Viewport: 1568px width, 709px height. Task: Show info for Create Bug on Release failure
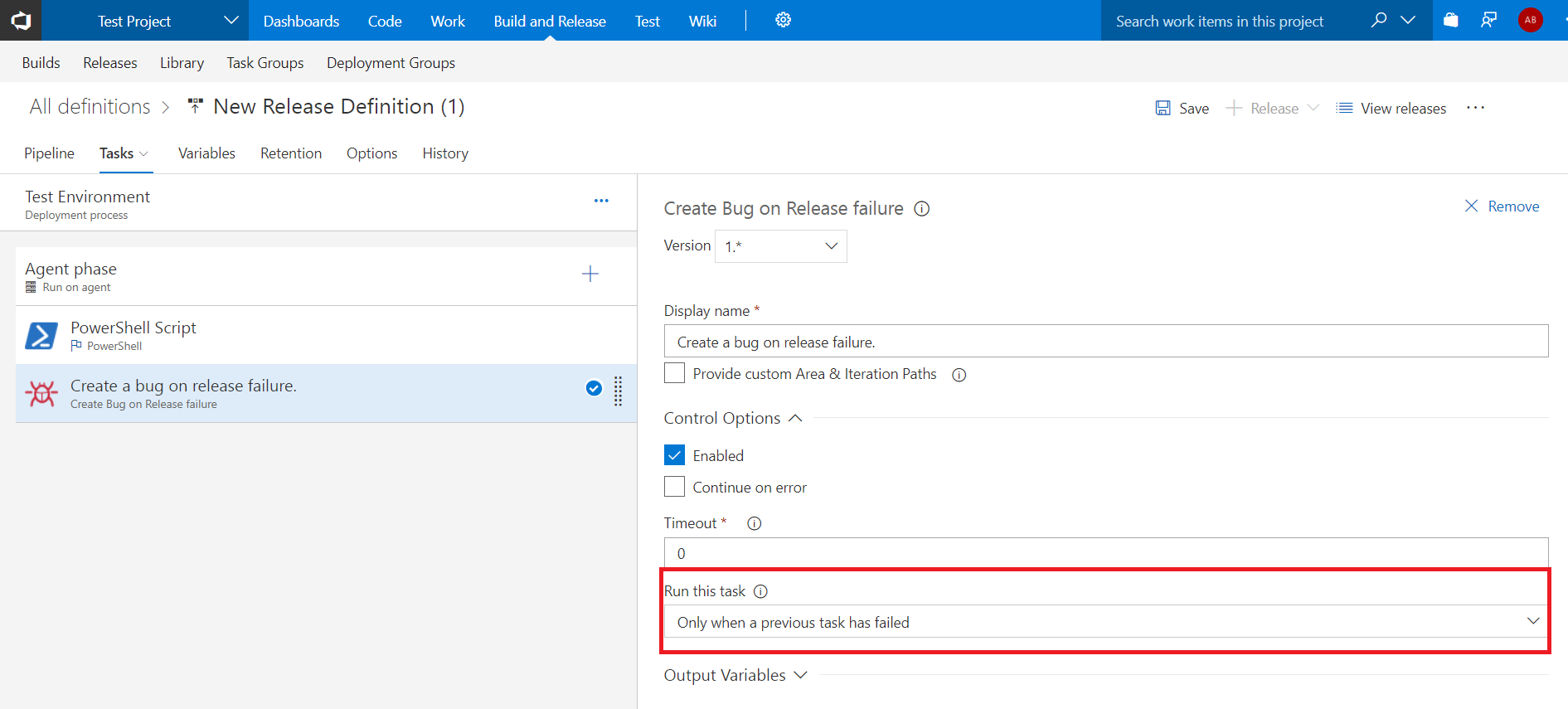pyautogui.click(x=921, y=209)
